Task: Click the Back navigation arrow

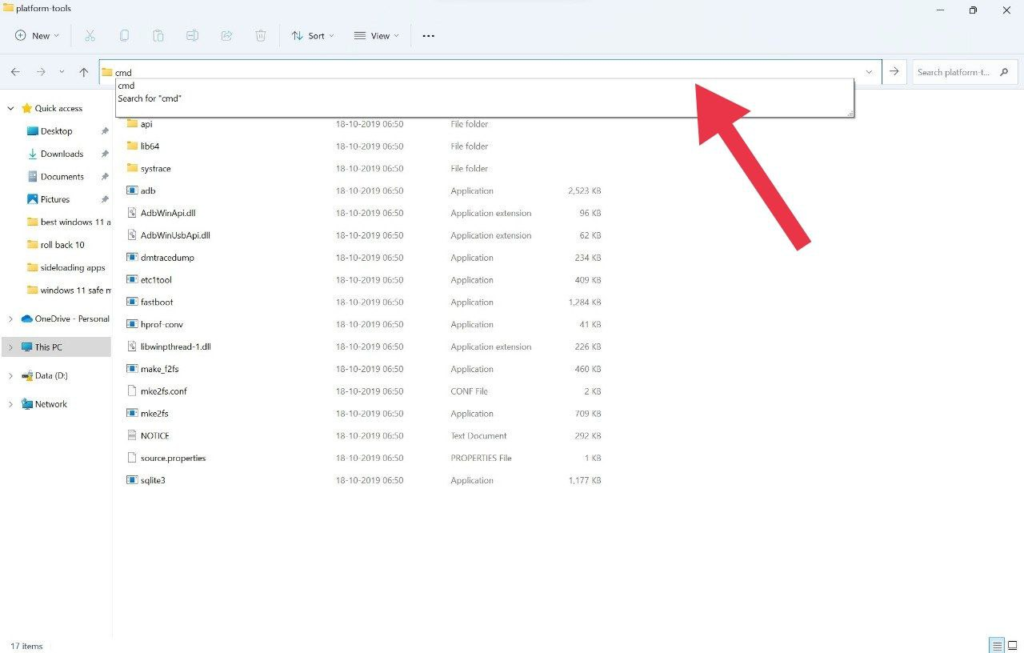Action: [x=16, y=72]
